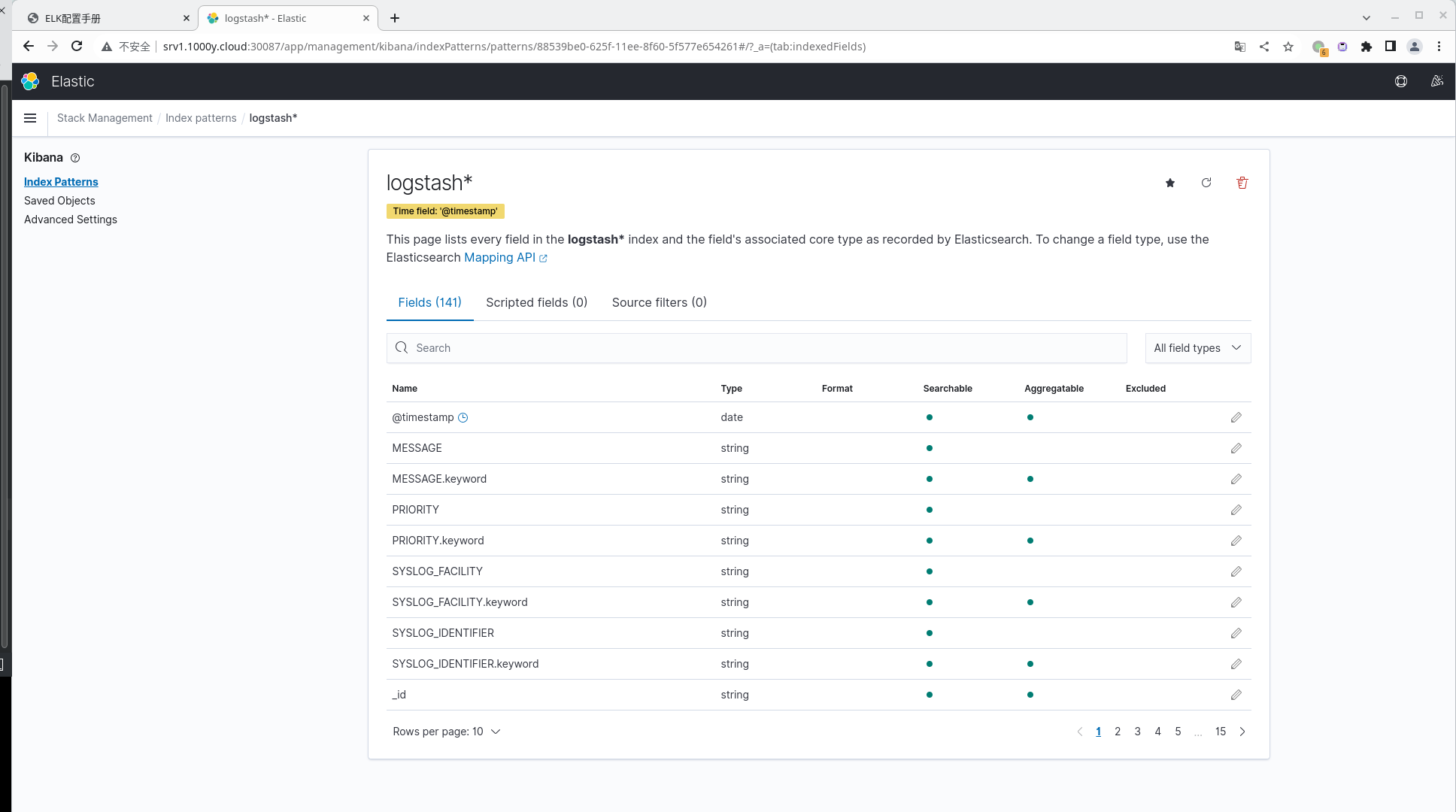
Task: Open the Rows per page selector
Action: point(446,732)
